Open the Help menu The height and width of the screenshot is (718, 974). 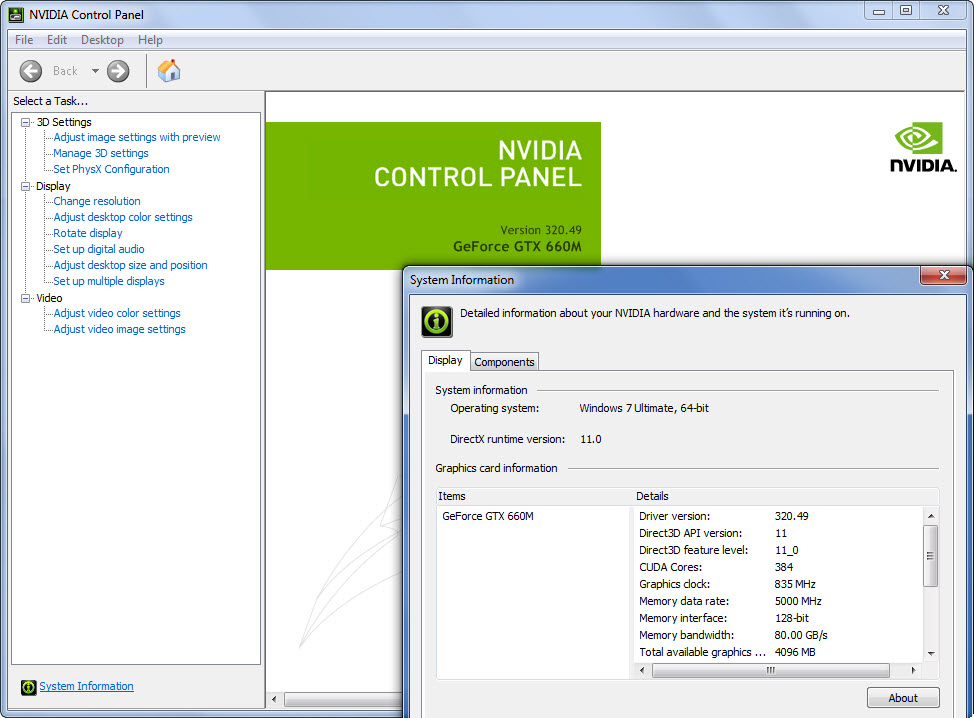click(150, 40)
